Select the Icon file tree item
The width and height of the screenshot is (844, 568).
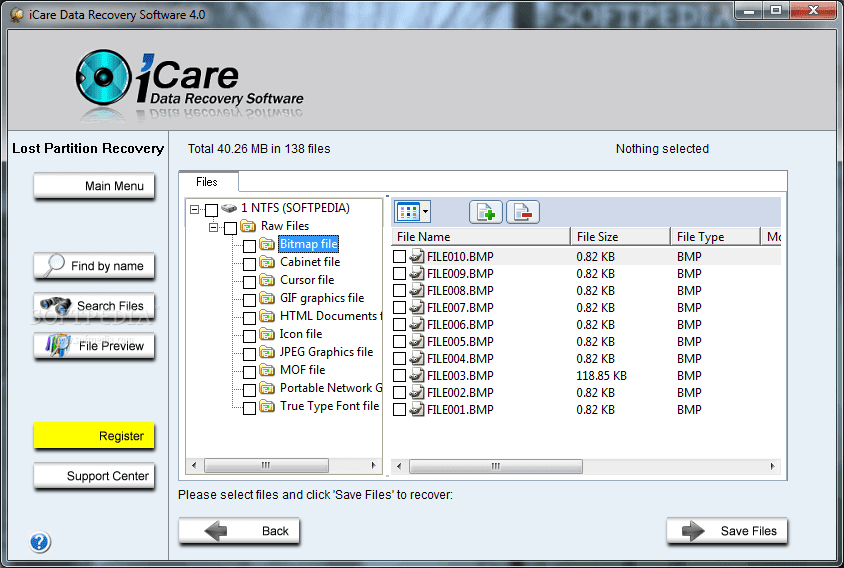[x=301, y=334]
